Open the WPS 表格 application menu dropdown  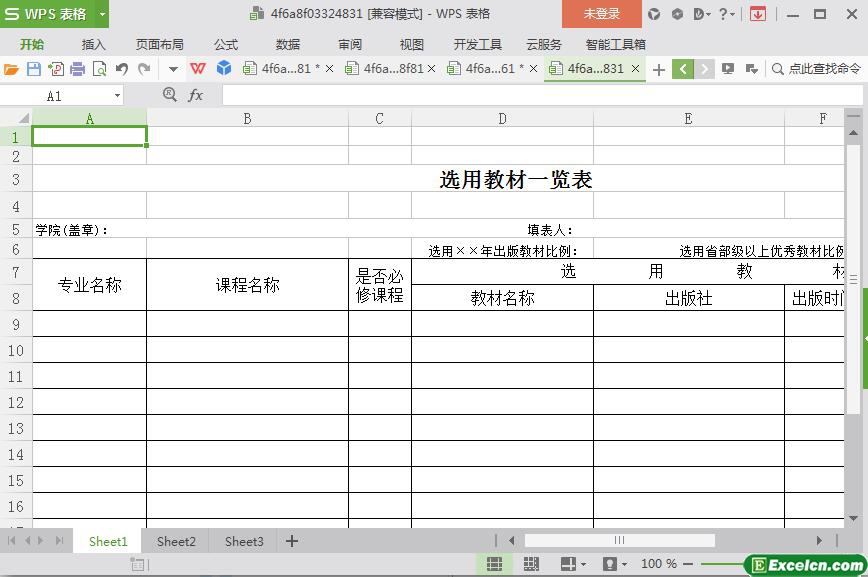[x=102, y=14]
